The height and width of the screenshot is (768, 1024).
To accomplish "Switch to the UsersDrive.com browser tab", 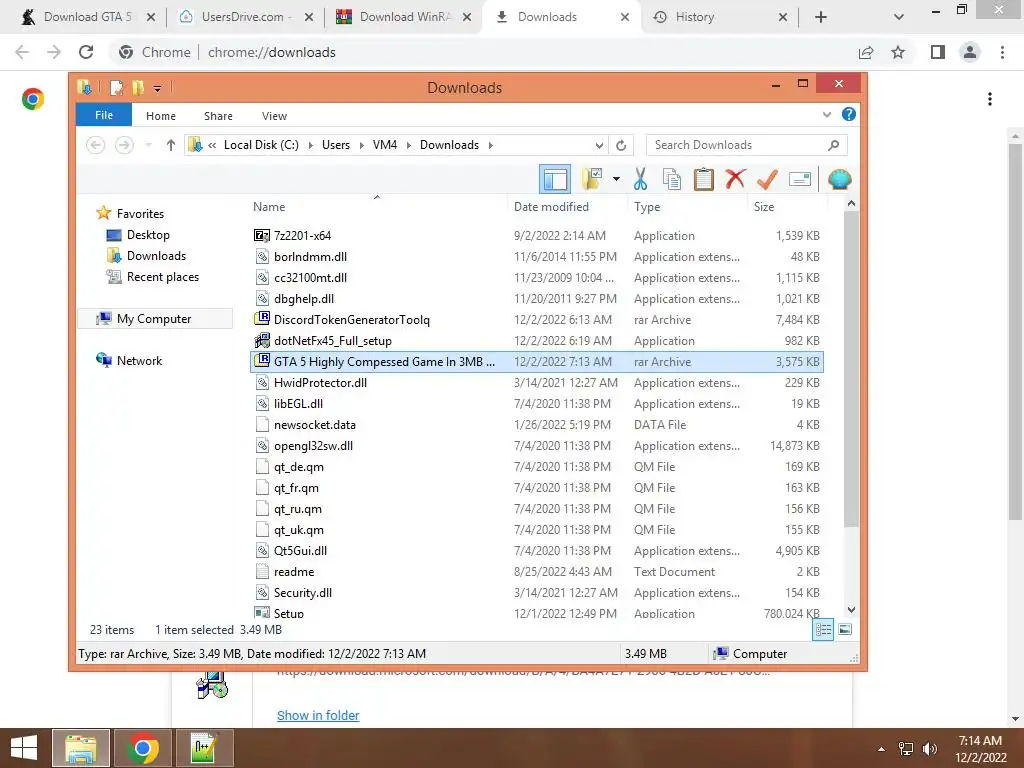I will [246, 17].
